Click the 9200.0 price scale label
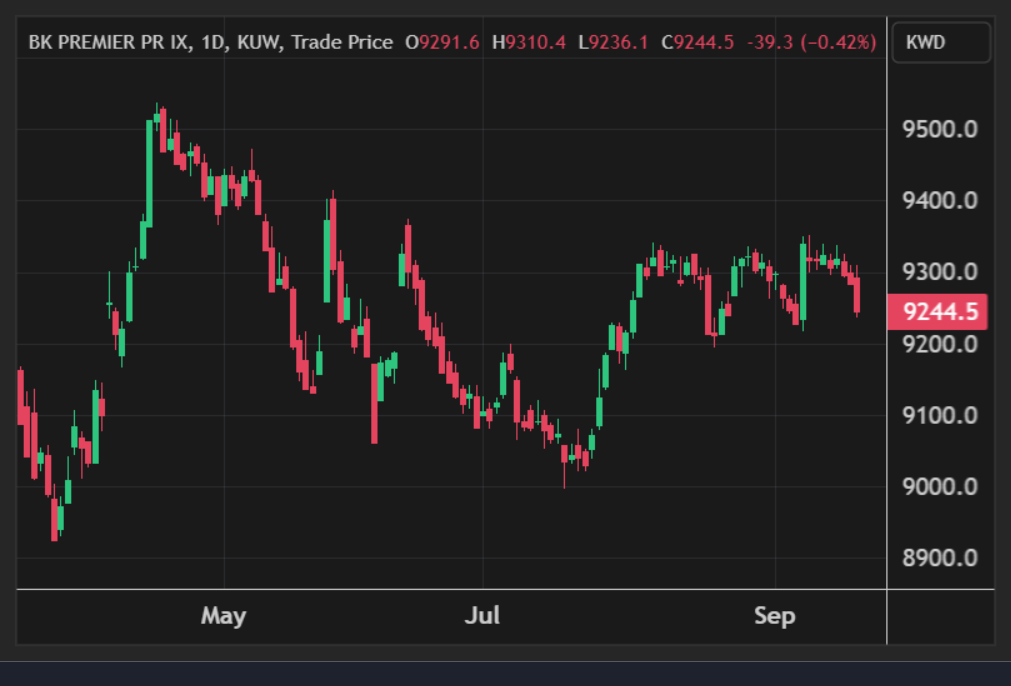 click(x=940, y=344)
